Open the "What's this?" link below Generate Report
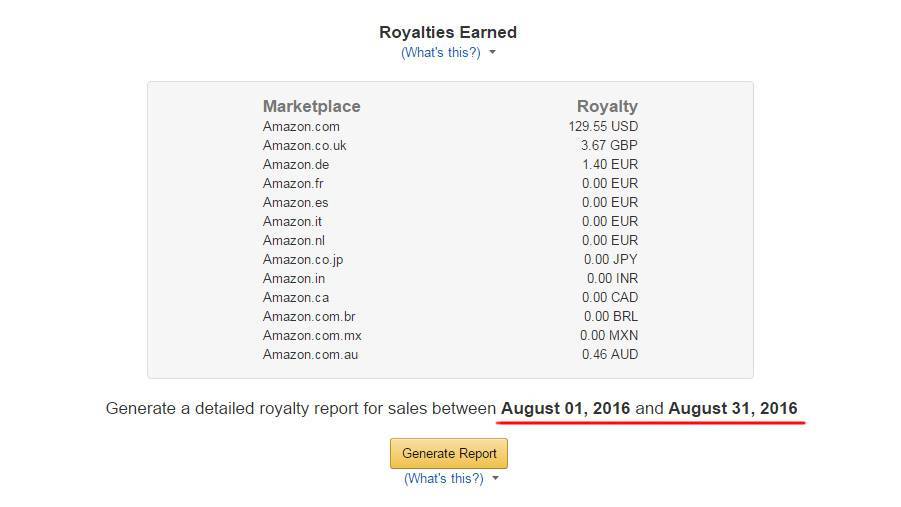The width and height of the screenshot is (901, 507). pyautogui.click(x=443, y=478)
